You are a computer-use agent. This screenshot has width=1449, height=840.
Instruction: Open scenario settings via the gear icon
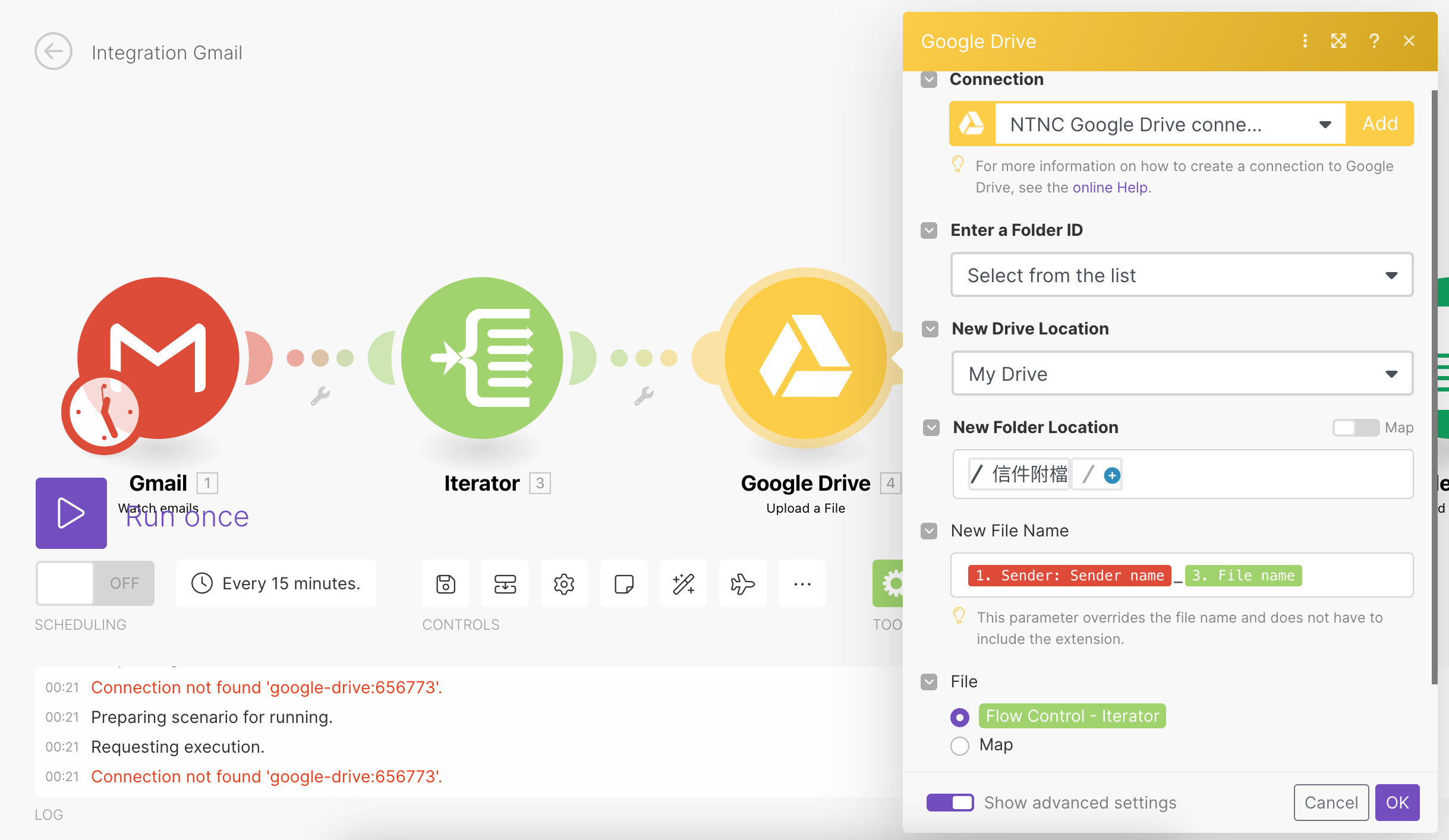tap(563, 583)
